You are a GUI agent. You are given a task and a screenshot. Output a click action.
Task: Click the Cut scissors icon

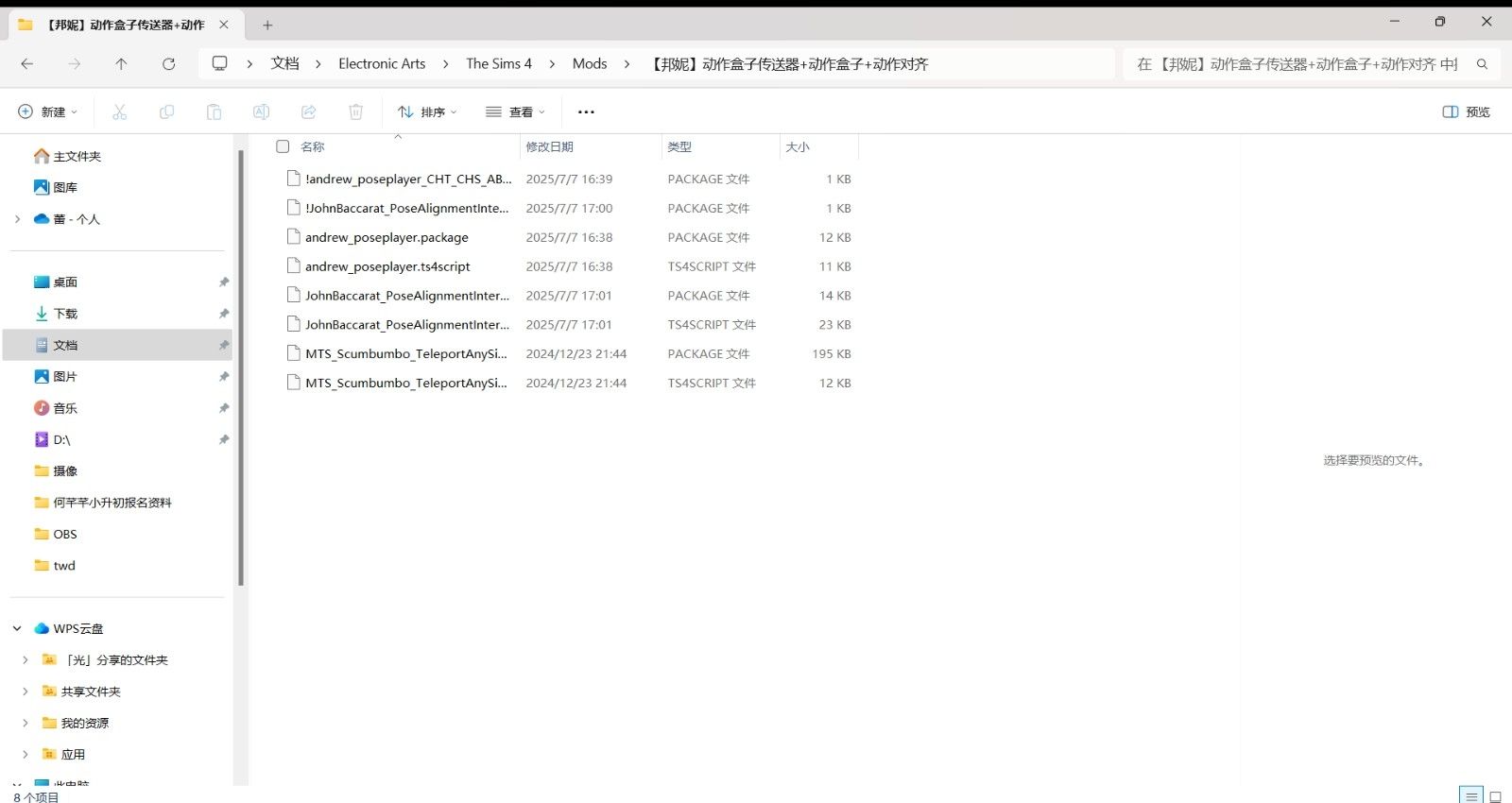[x=119, y=111]
